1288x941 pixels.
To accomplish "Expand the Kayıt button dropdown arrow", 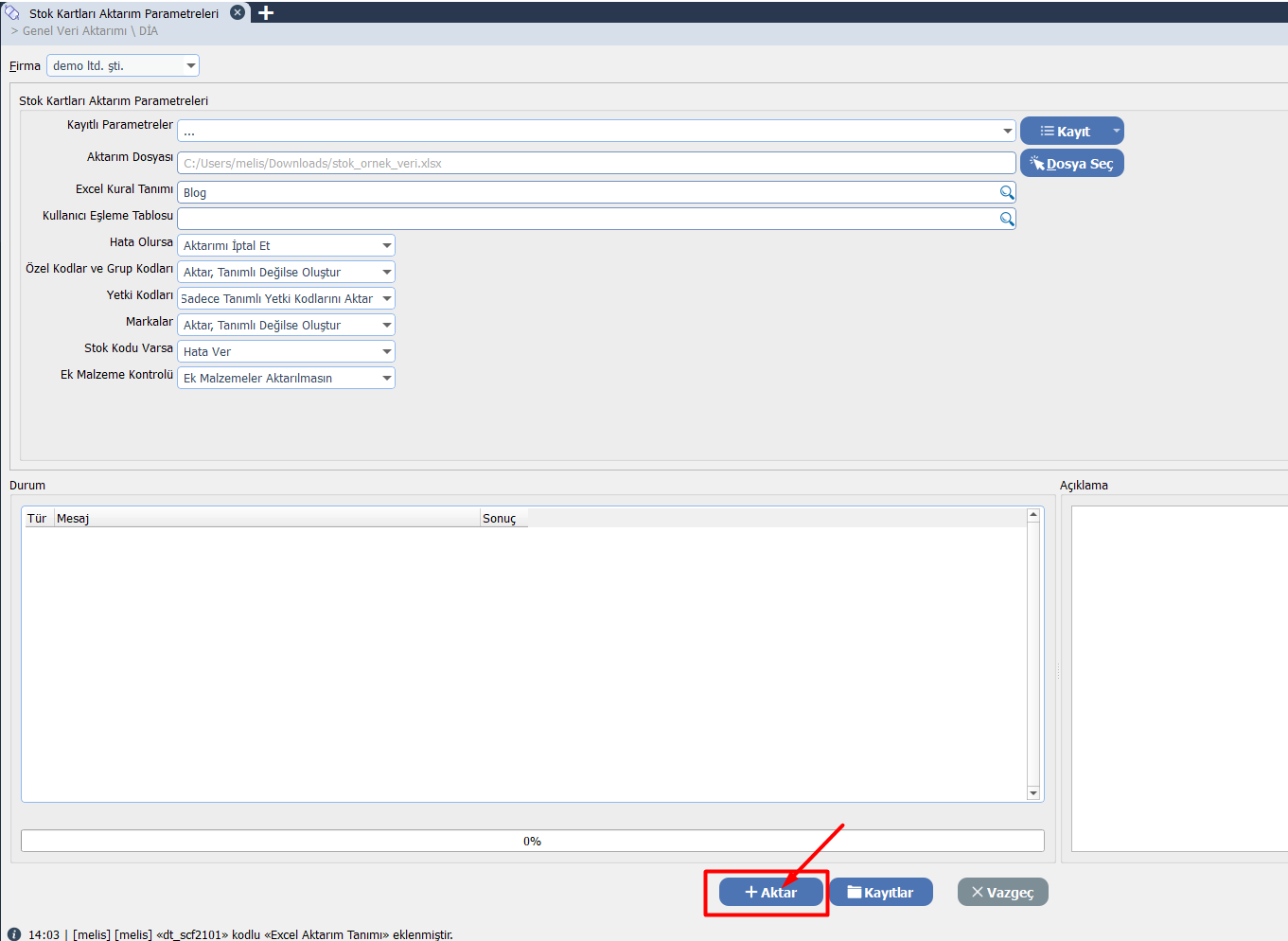I will pyautogui.click(x=1116, y=131).
